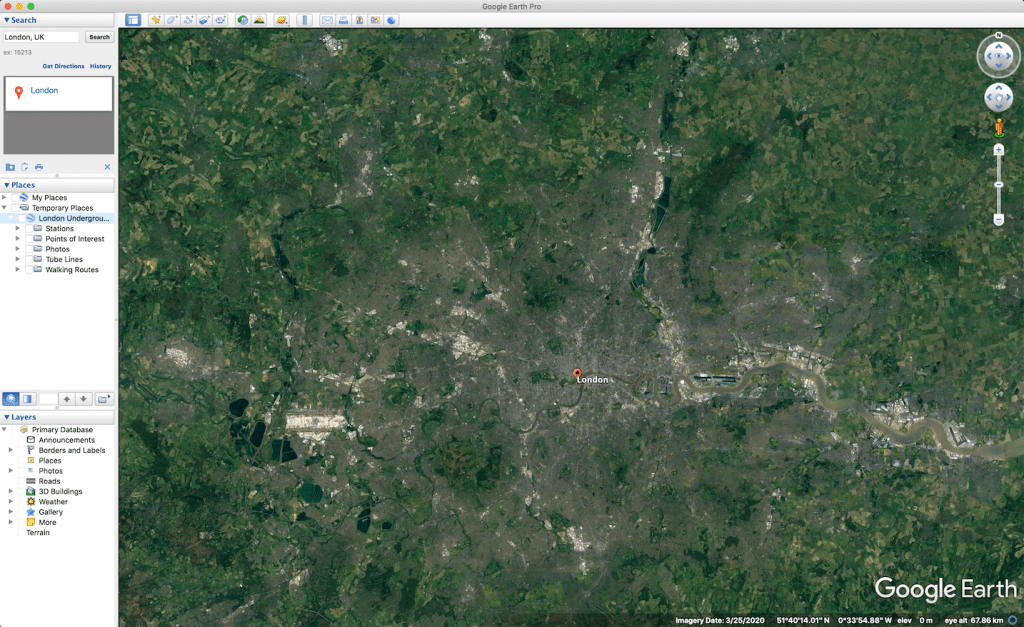Expand the Gallery layer group
This screenshot has height=627, width=1024.
tap(10, 512)
